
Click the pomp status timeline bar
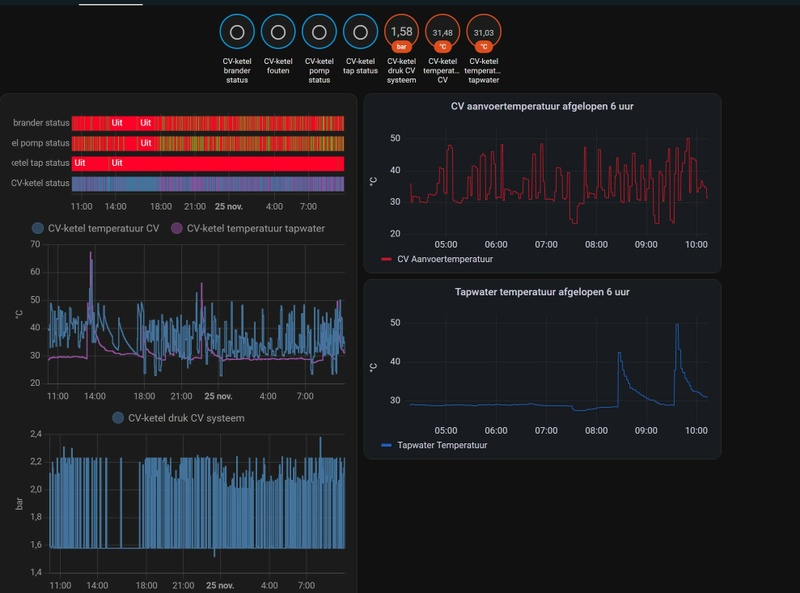(x=208, y=143)
